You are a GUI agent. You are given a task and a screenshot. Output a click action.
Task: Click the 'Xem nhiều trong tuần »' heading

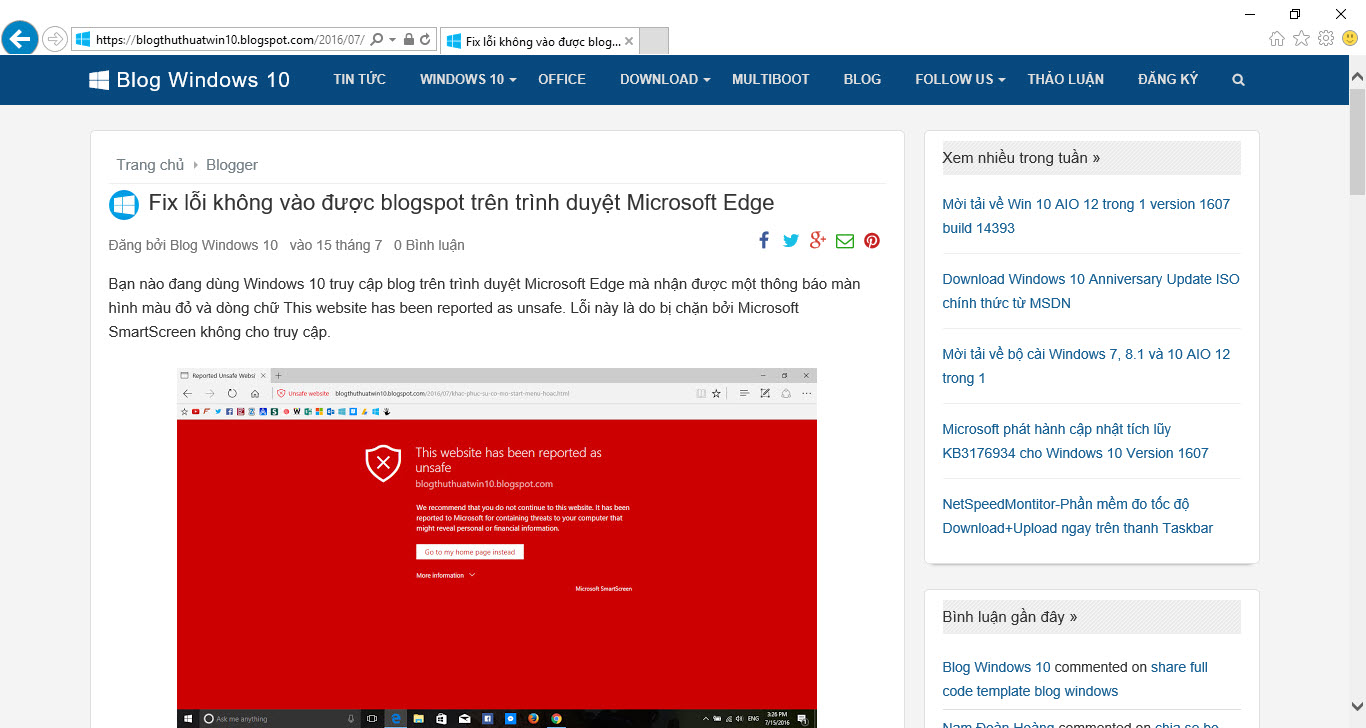click(1021, 158)
